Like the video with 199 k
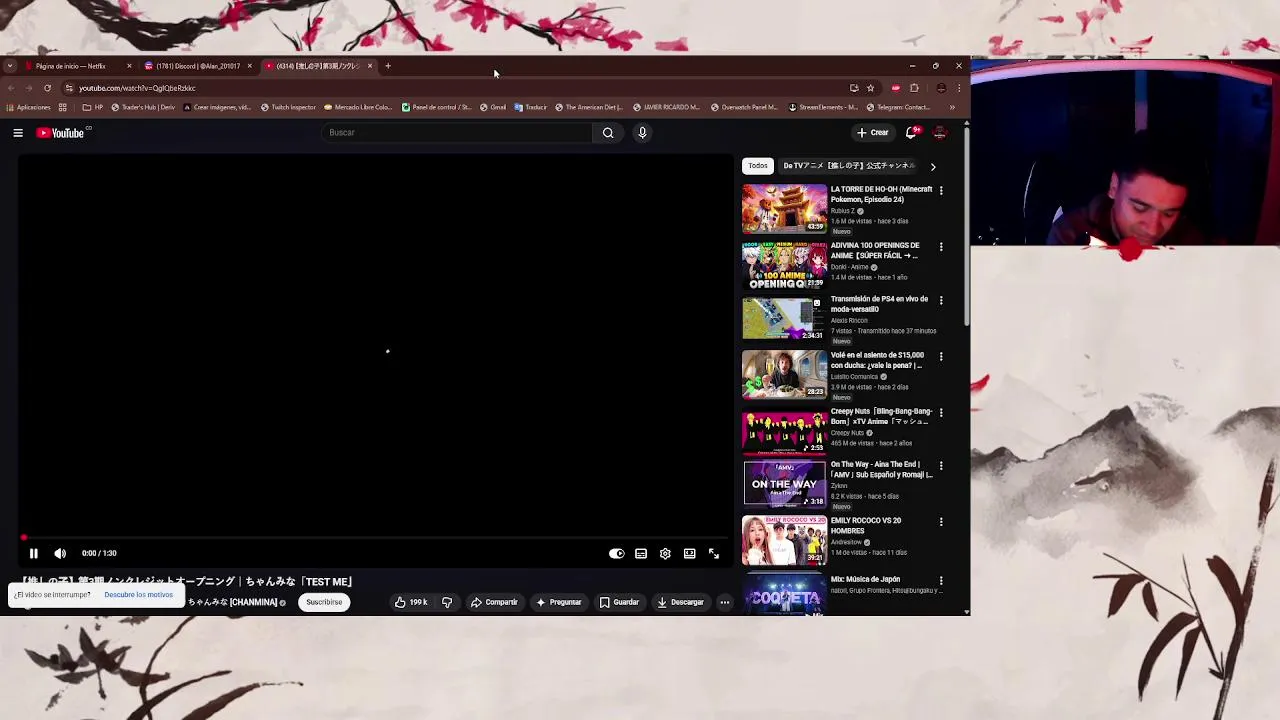Image resolution: width=1280 pixels, height=720 pixels. tap(411, 602)
